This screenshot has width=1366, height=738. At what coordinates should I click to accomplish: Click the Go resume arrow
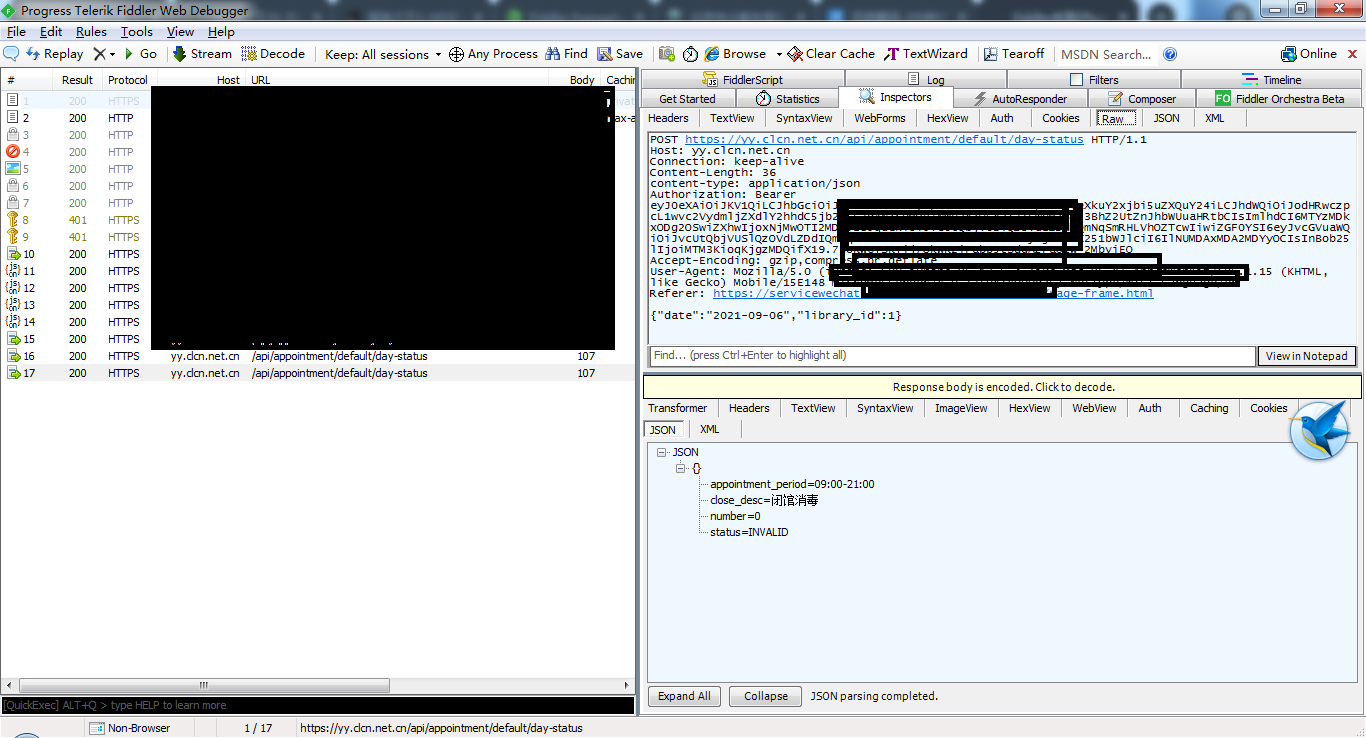pyautogui.click(x=140, y=54)
